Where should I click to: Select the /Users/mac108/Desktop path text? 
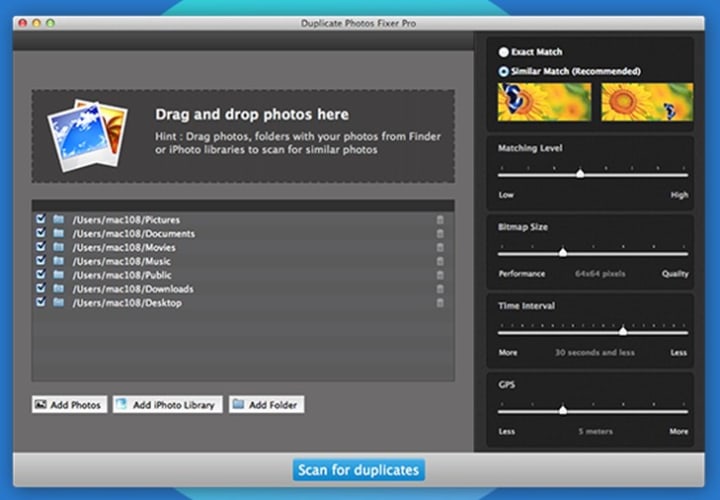pyautogui.click(x=127, y=303)
